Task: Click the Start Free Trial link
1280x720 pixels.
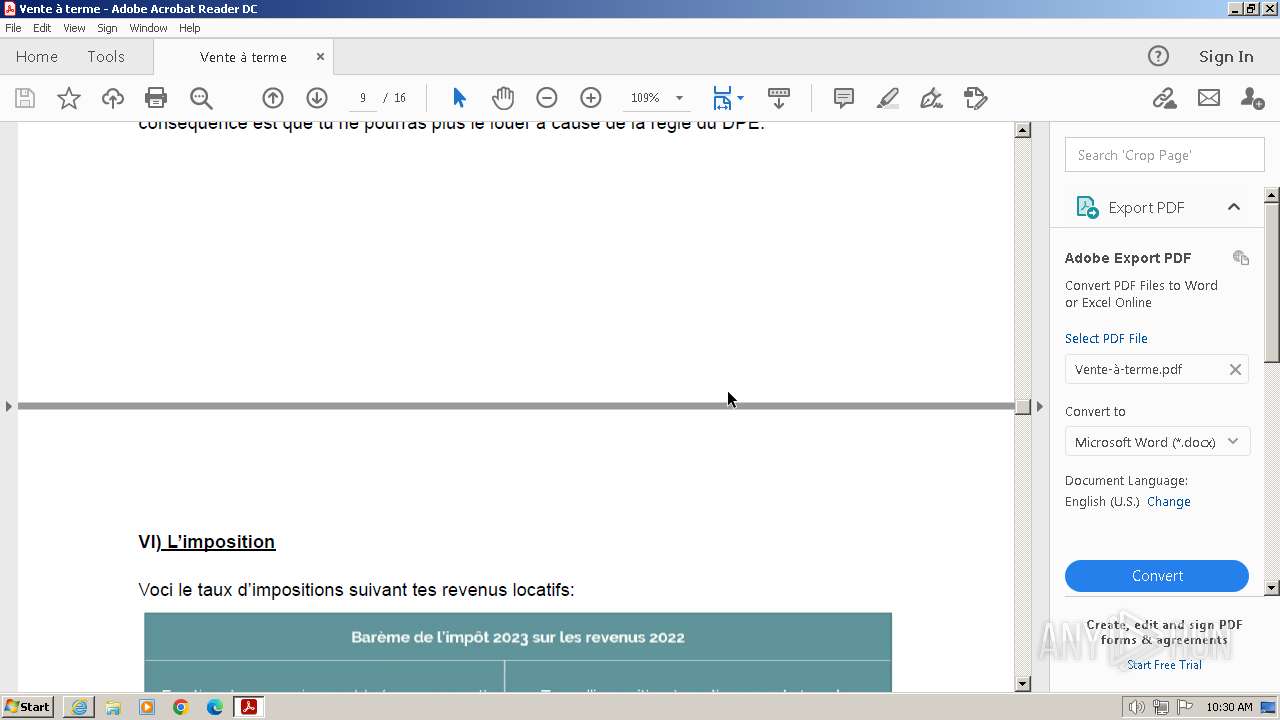Action: 1164,665
